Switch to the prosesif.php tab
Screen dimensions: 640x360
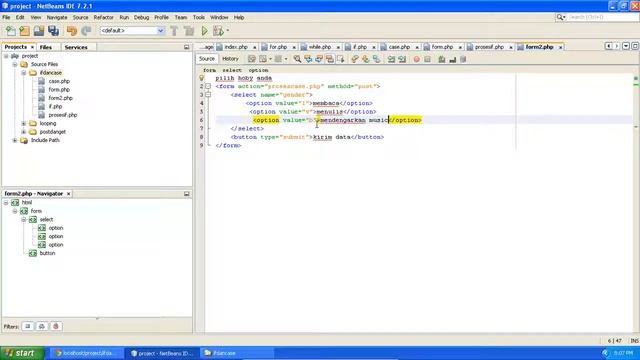point(489,47)
